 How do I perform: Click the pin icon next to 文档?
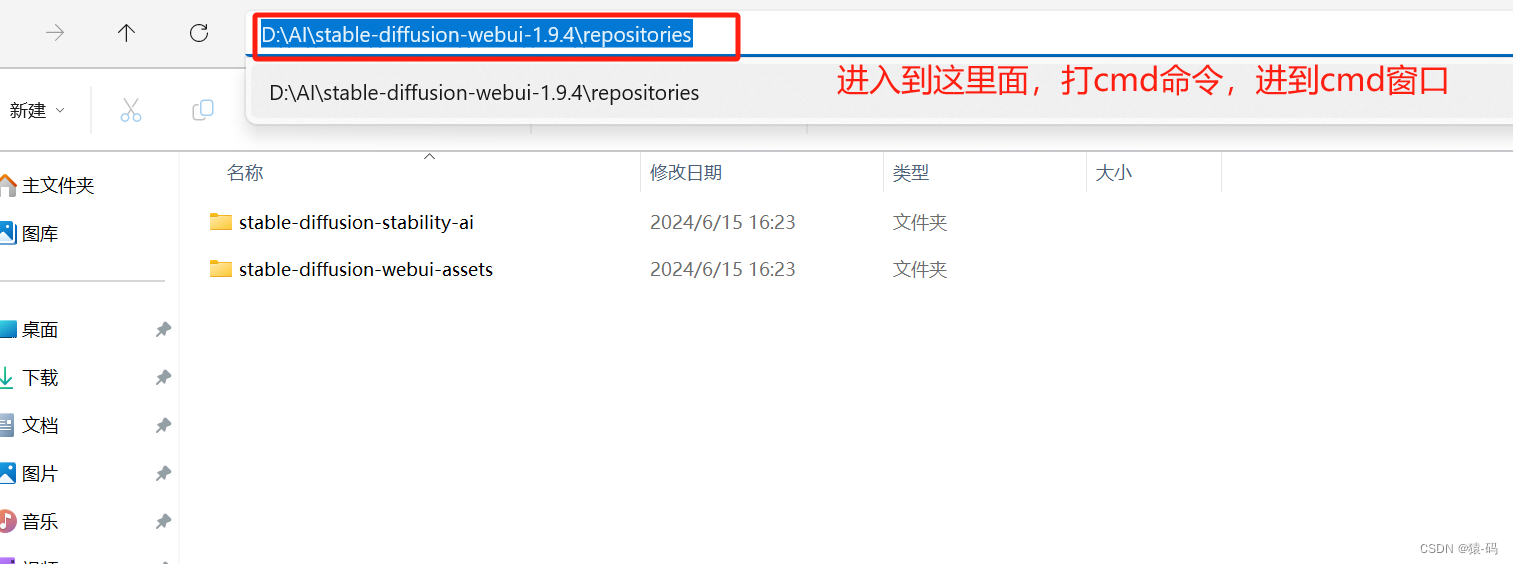pyautogui.click(x=163, y=426)
